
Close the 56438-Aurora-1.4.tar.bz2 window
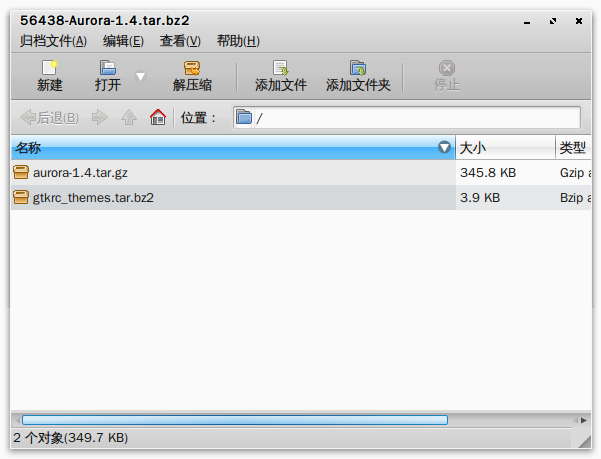[x=579, y=21]
